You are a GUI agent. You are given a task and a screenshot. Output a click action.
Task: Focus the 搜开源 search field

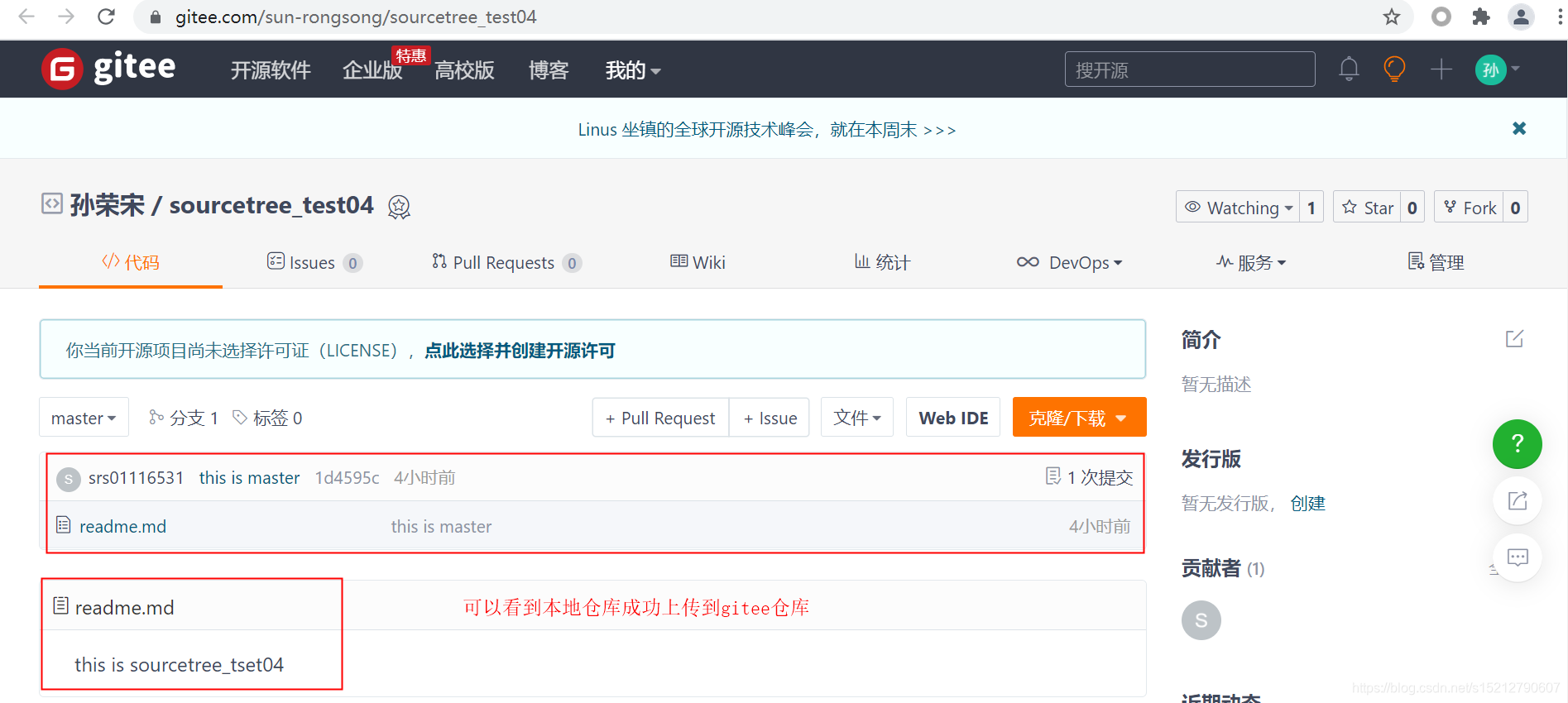[1190, 69]
